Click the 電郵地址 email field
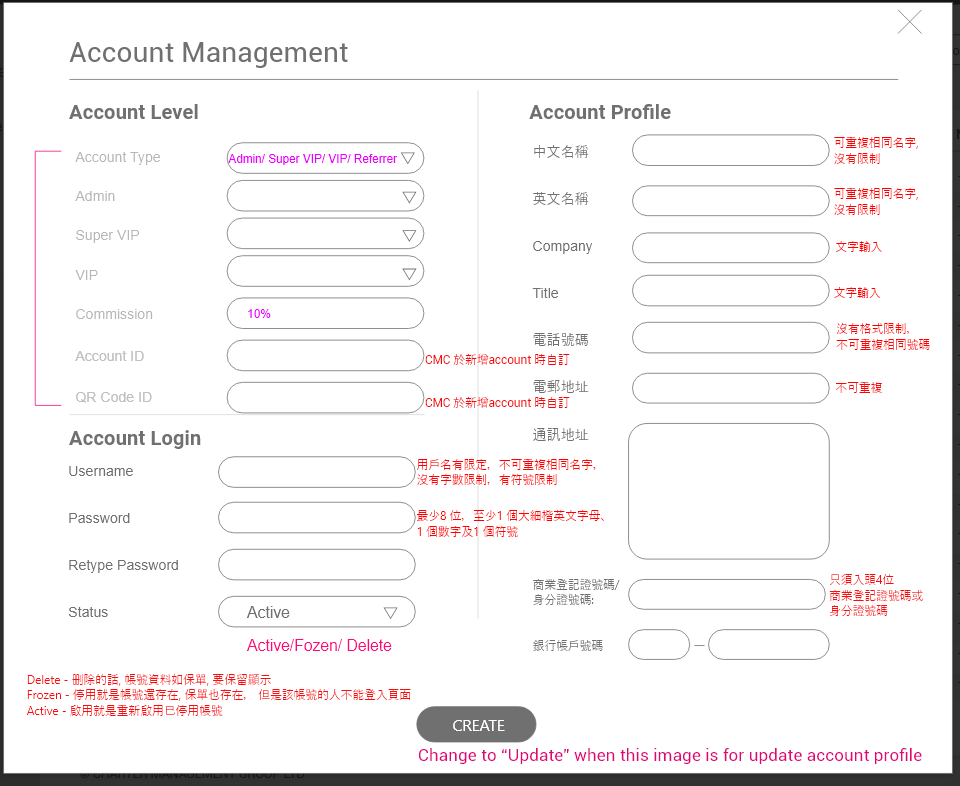Screen dimensions: 960x786 (730, 388)
